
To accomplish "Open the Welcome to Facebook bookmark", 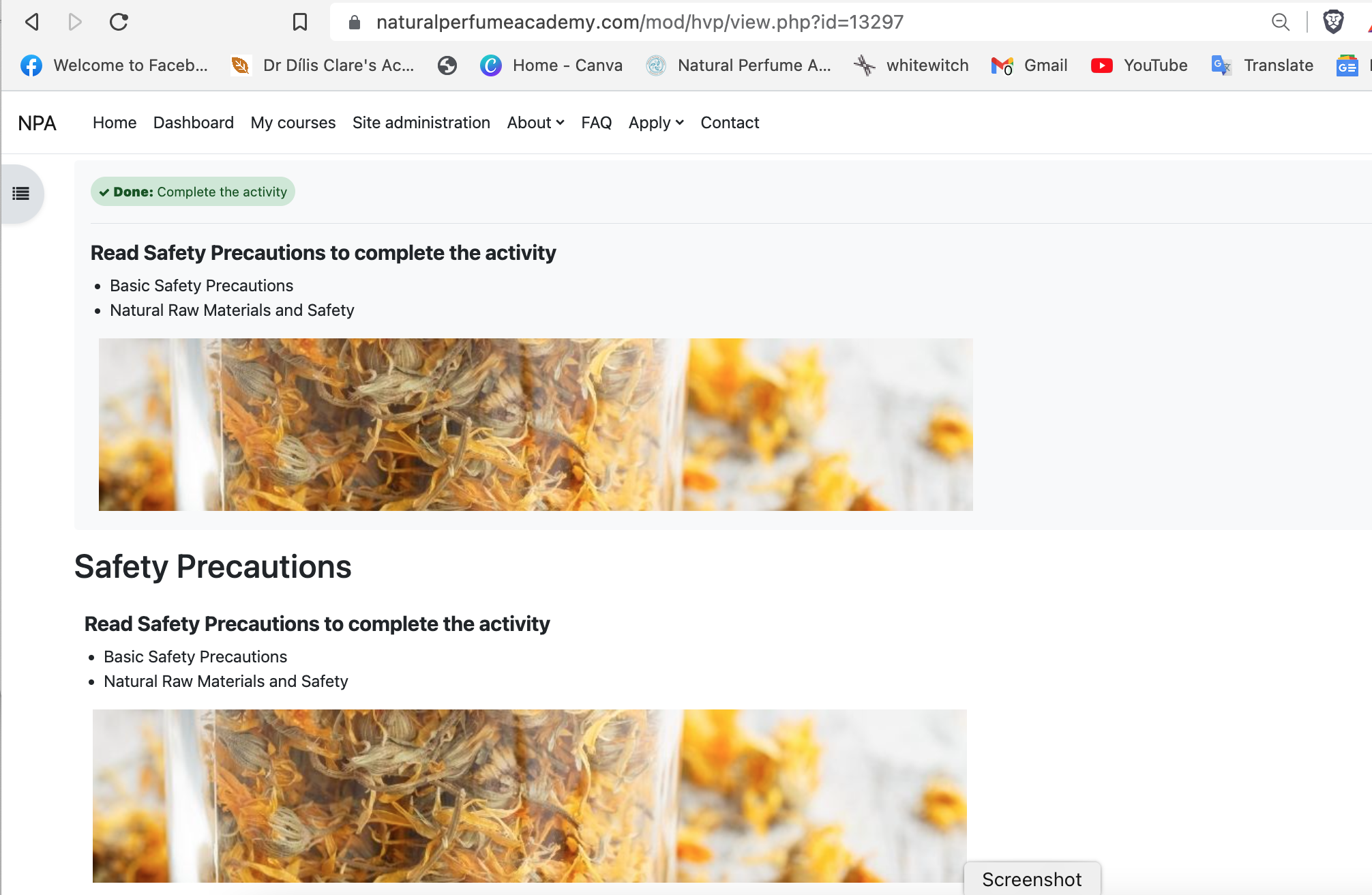I will [x=115, y=65].
